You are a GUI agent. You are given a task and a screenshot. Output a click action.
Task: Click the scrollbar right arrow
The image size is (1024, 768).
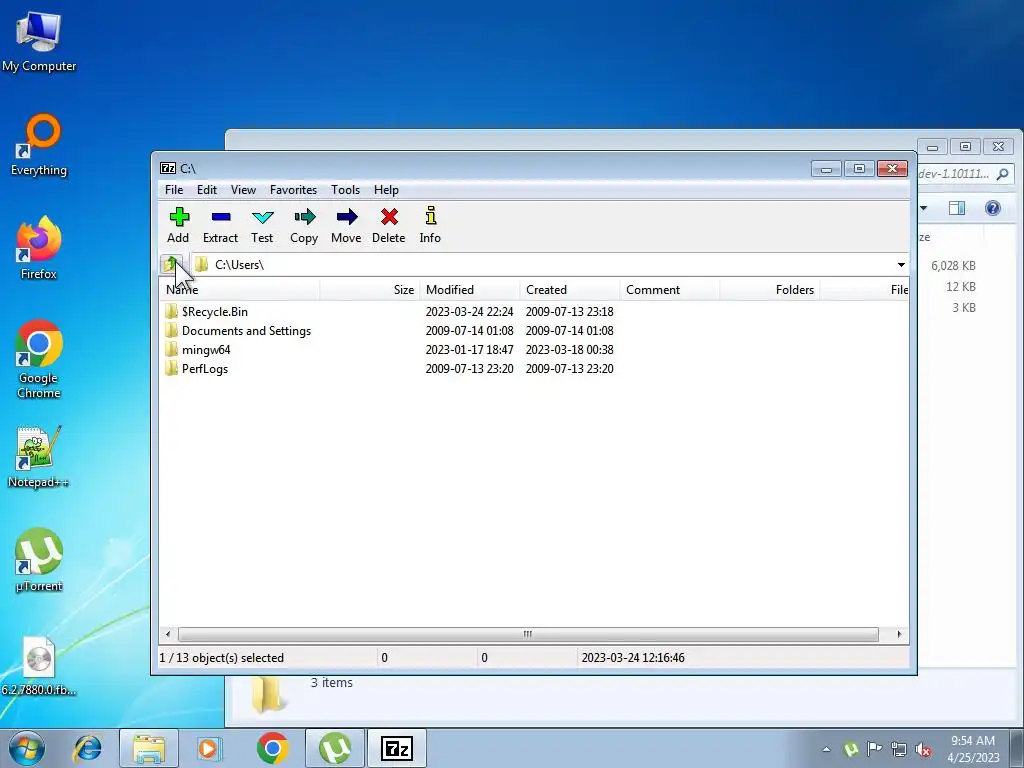pos(899,634)
